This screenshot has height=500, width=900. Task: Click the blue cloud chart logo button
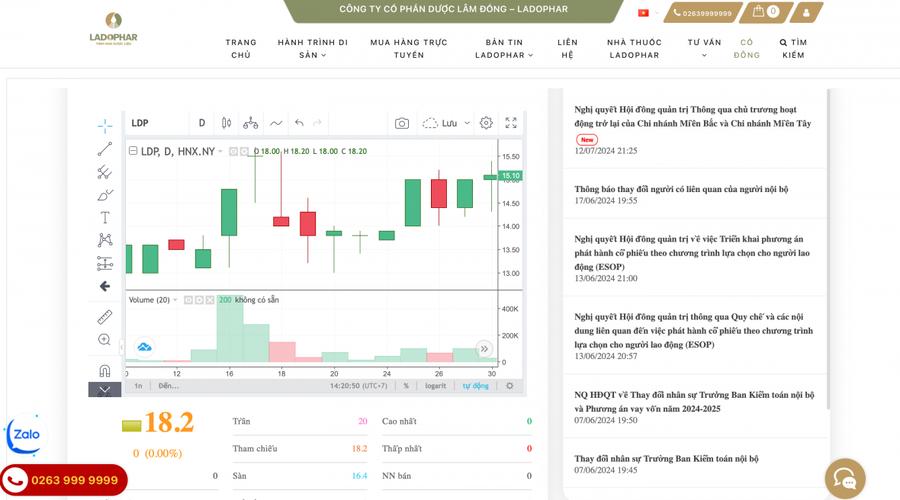(145, 347)
